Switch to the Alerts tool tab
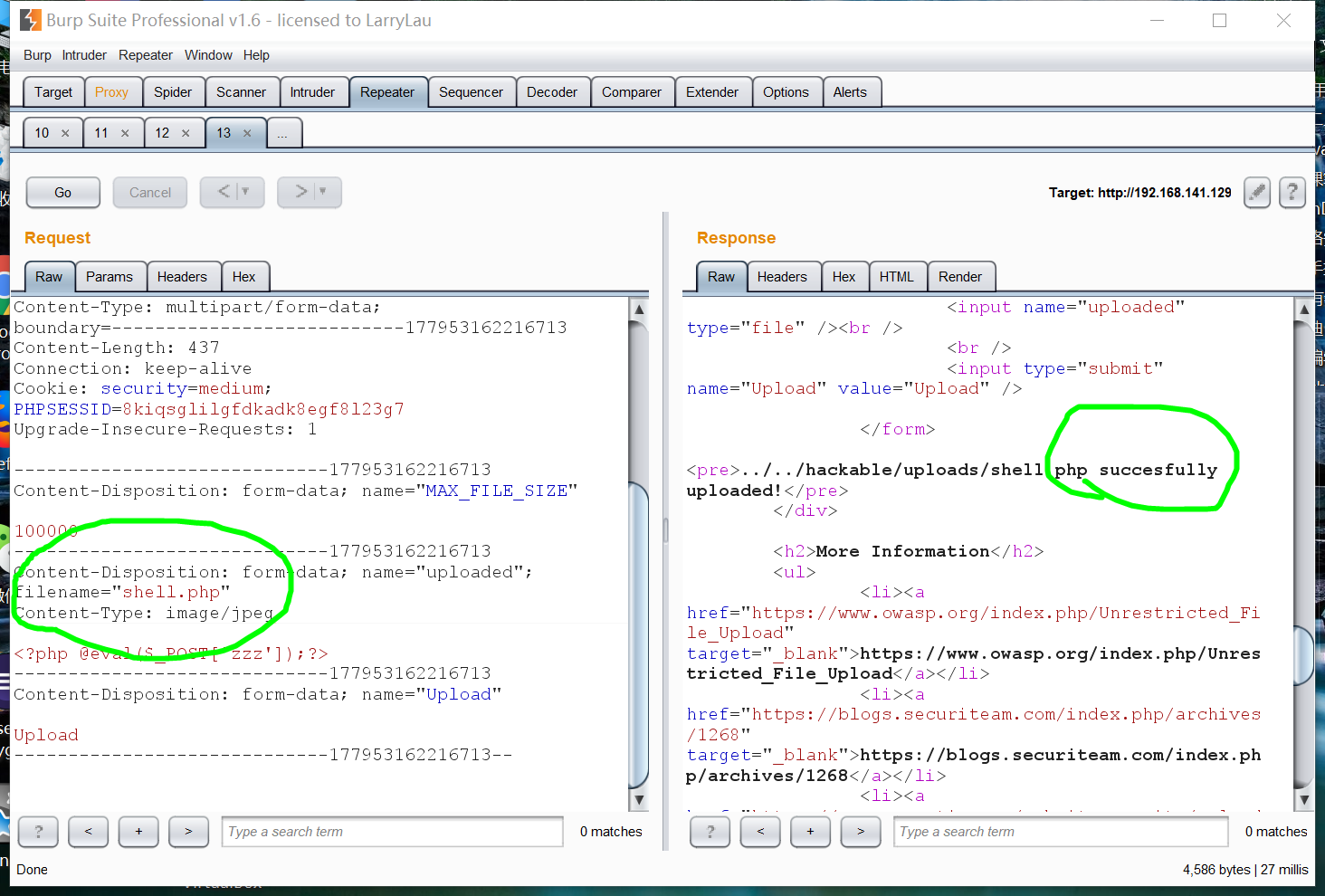The width and height of the screenshot is (1325, 896). tap(850, 92)
